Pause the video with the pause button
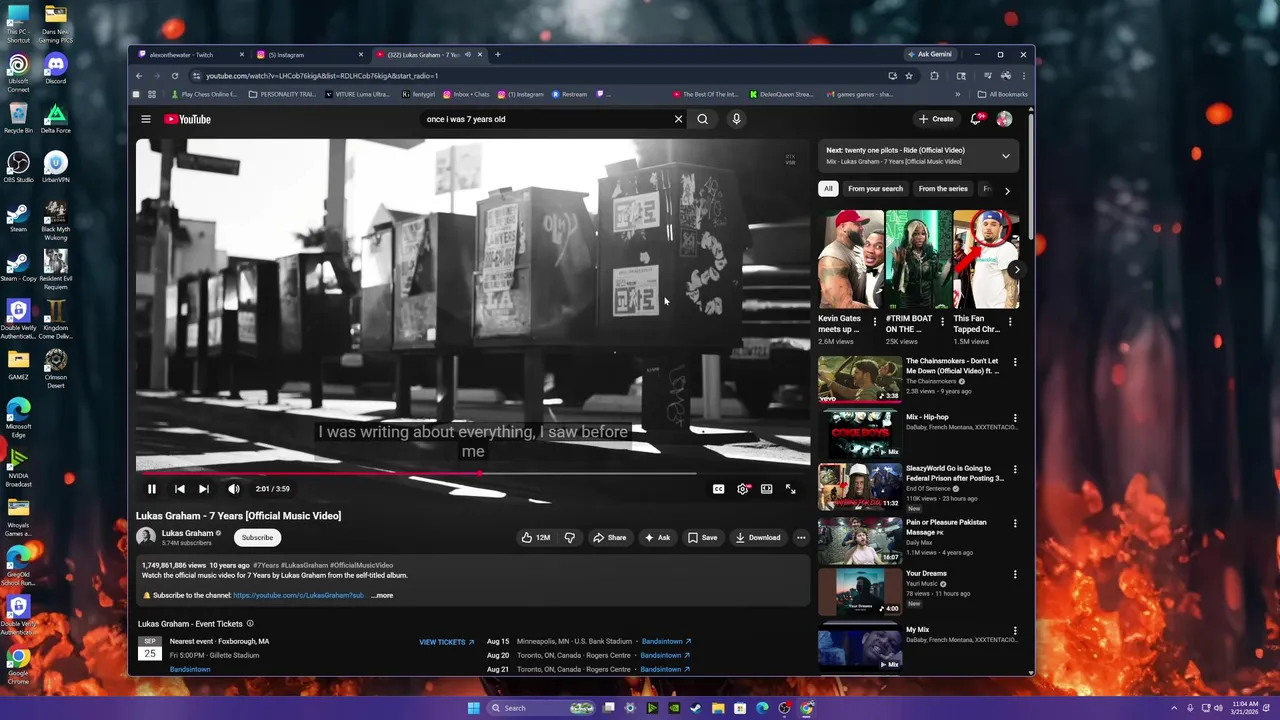The height and width of the screenshot is (720, 1280). (x=152, y=489)
